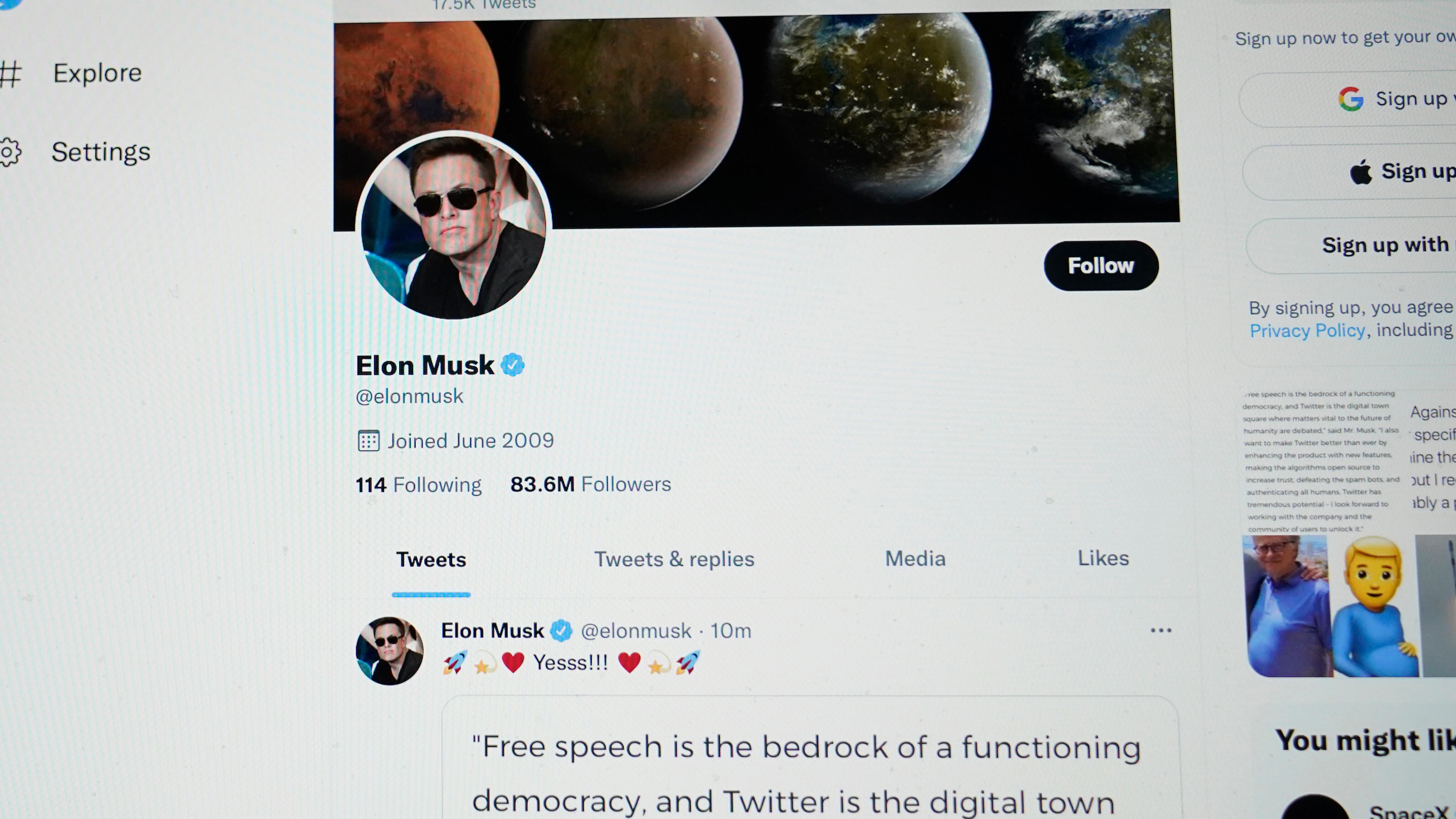Switch to the Tweets & replies tab

pos(674,559)
